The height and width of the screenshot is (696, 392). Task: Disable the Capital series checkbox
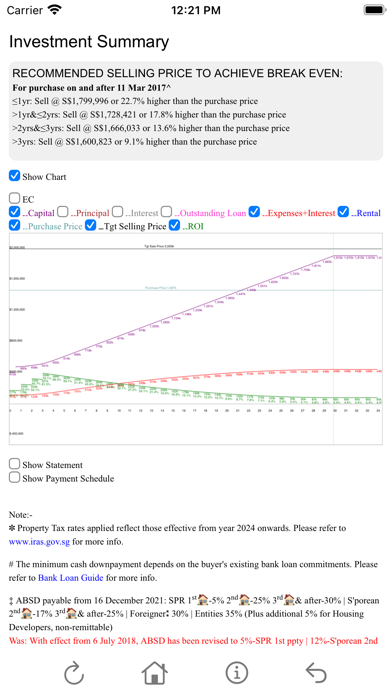click(x=15, y=212)
